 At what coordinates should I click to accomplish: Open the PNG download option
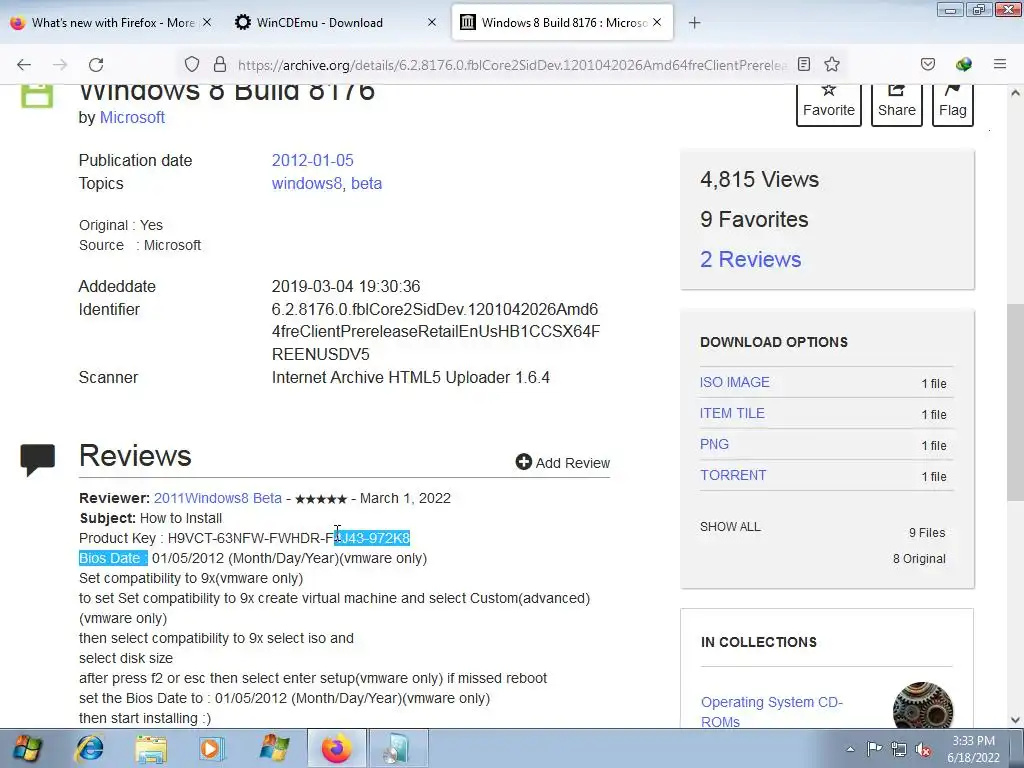714,444
